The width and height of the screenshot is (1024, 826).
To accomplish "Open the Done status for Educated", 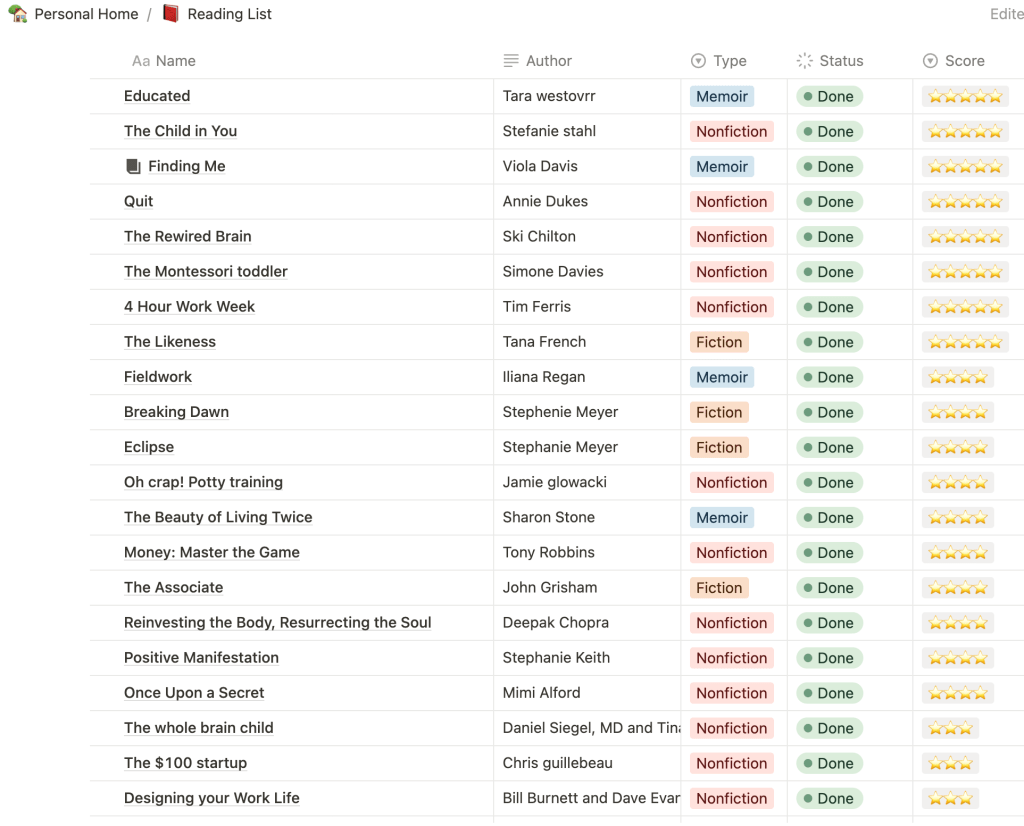I will coord(829,97).
